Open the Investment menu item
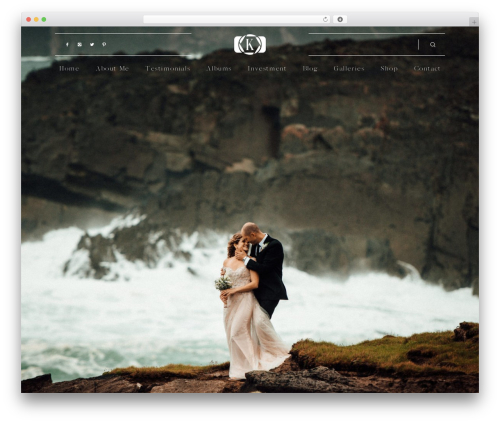The height and width of the screenshot is (423, 500). 267,68
